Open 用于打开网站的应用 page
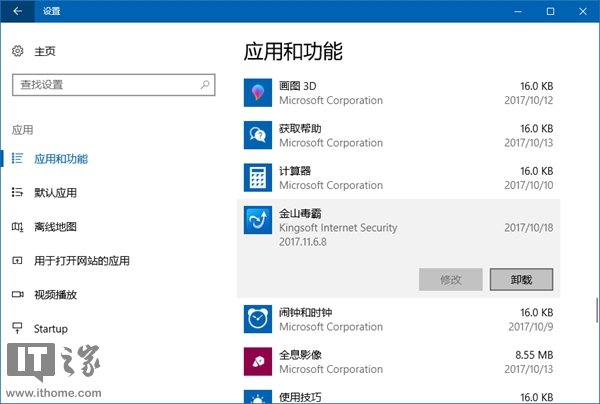600x404 pixels. [x=82, y=261]
